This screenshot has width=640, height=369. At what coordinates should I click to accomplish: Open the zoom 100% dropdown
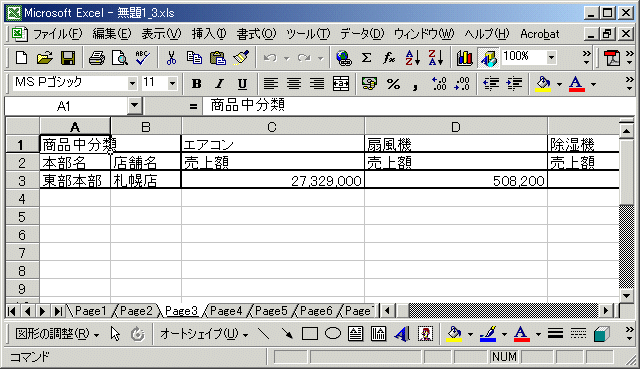click(x=551, y=58)
